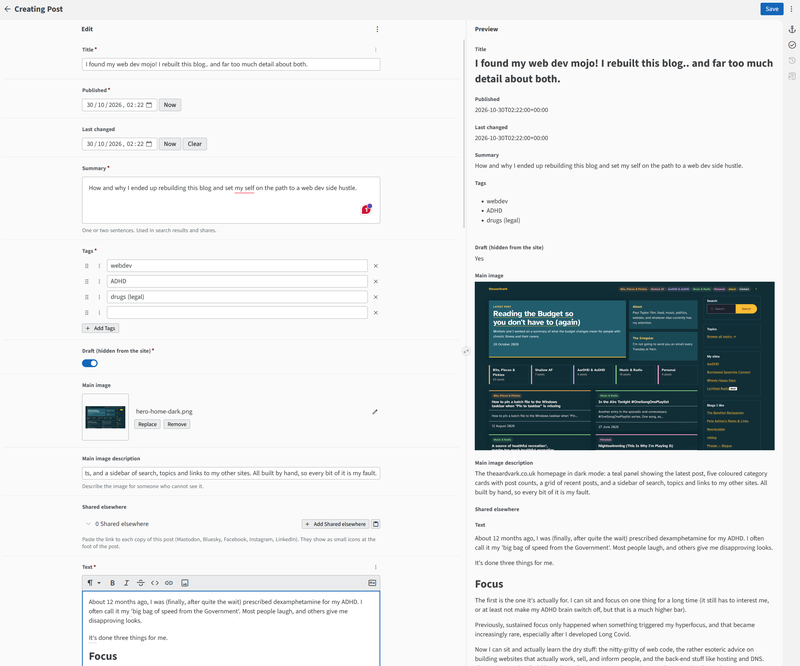
Task: Remove the main image
Action: point(177,424)
